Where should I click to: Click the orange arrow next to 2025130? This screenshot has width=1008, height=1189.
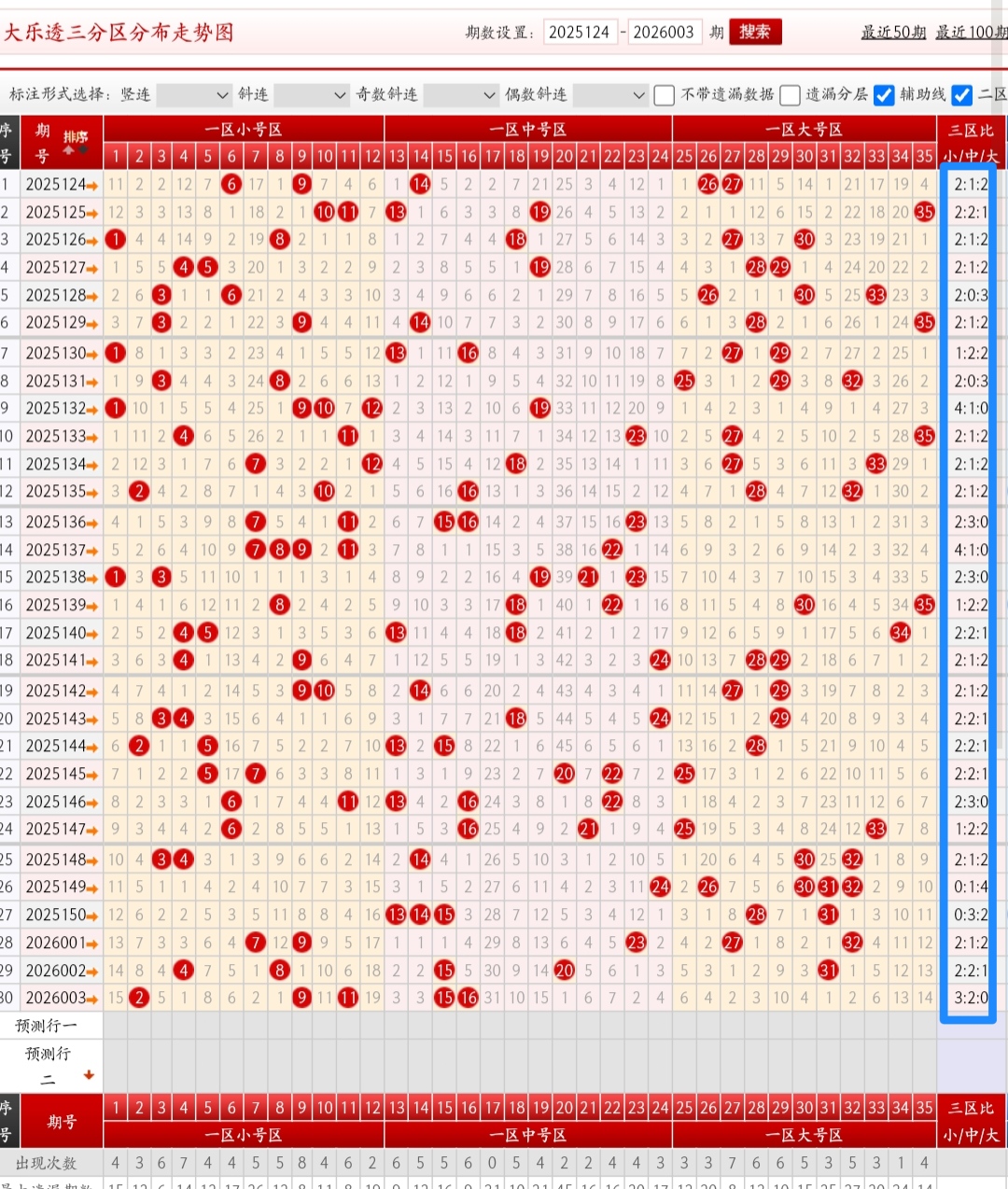pyautogui.click(x=92, y=355)
